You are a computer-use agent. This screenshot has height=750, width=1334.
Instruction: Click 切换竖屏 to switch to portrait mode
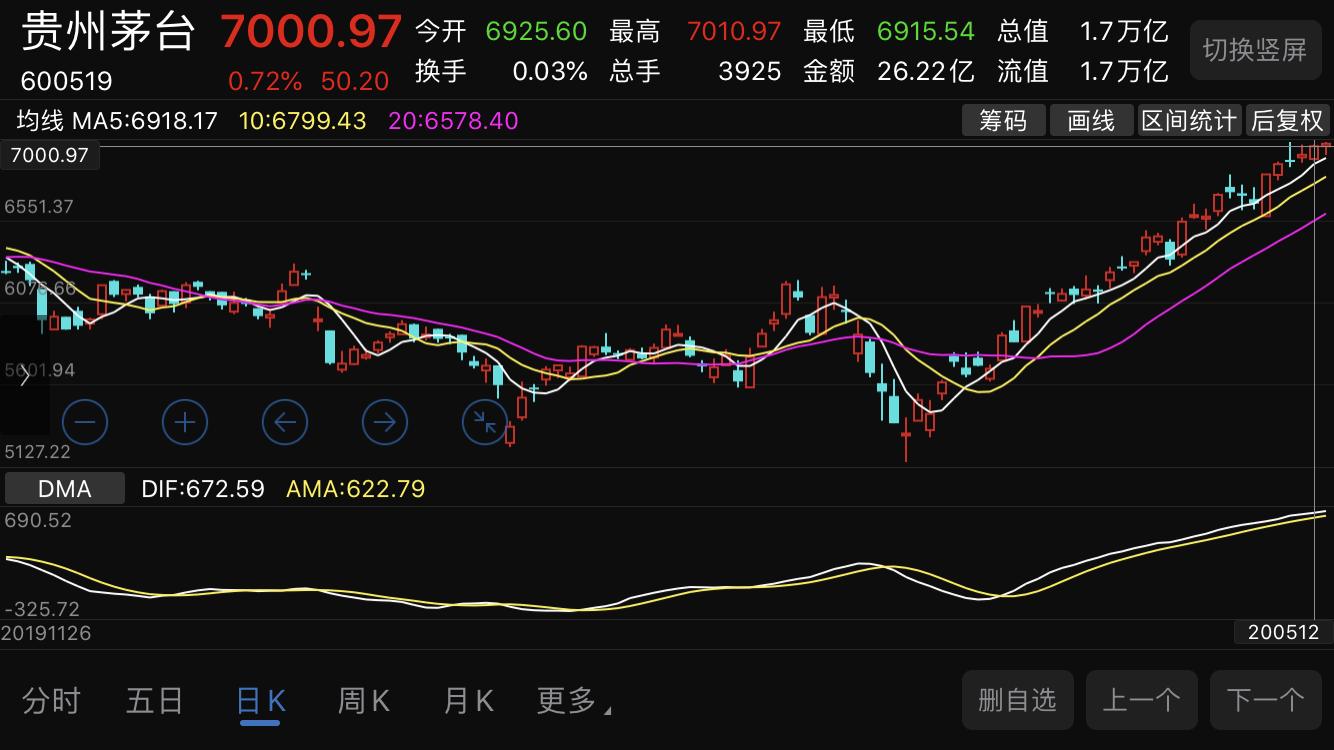pyautogui.click(x=1255, y=49)
